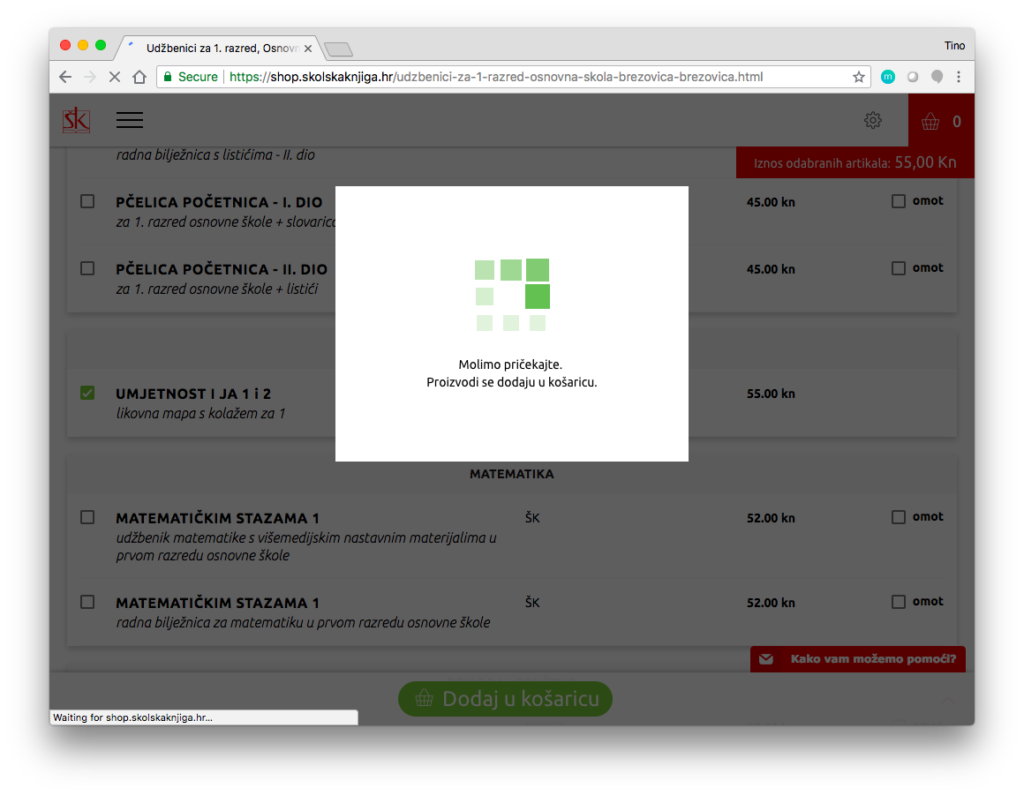Click the ŠK logo in header
Image resolution: width=1024 pixels, height=796 pixels.
[76, 120]
